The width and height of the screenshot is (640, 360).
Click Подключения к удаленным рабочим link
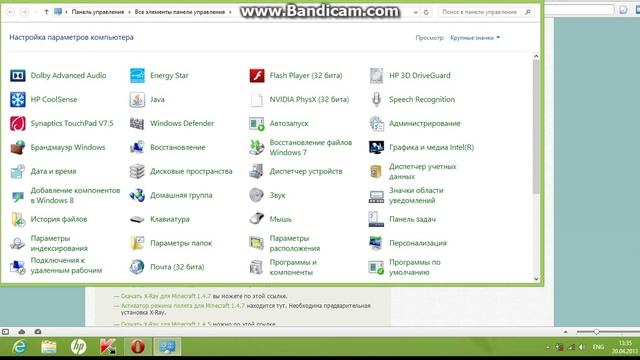tap(66, 265)
